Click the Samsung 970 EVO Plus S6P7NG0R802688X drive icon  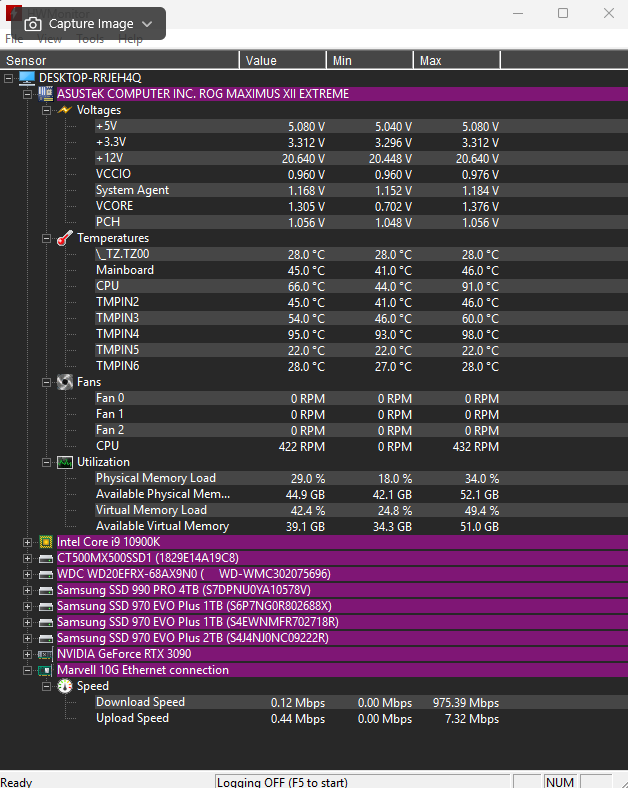[46, 607]
